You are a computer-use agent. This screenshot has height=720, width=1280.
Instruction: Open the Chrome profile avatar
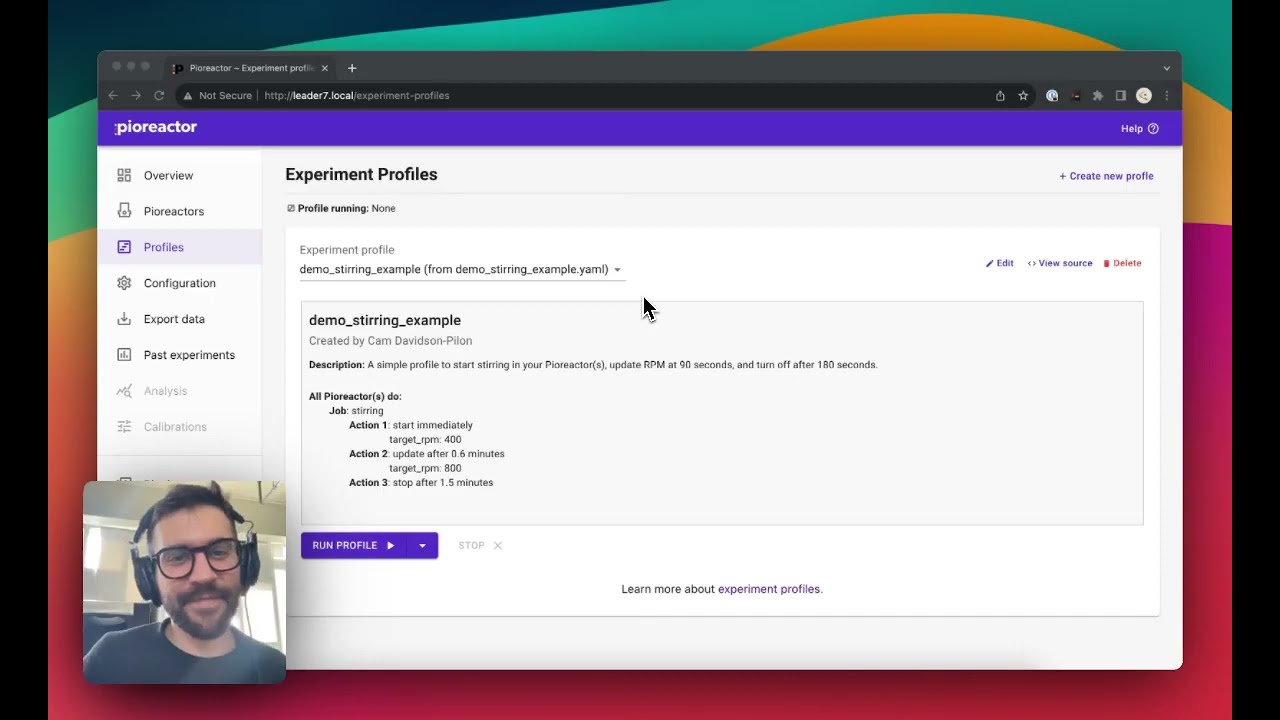click(1144, 96)
